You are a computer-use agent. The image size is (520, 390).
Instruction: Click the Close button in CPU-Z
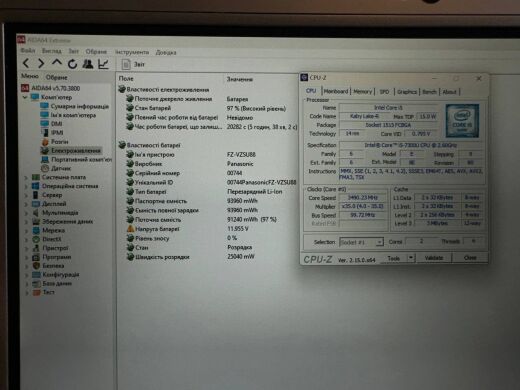point(470,258)
